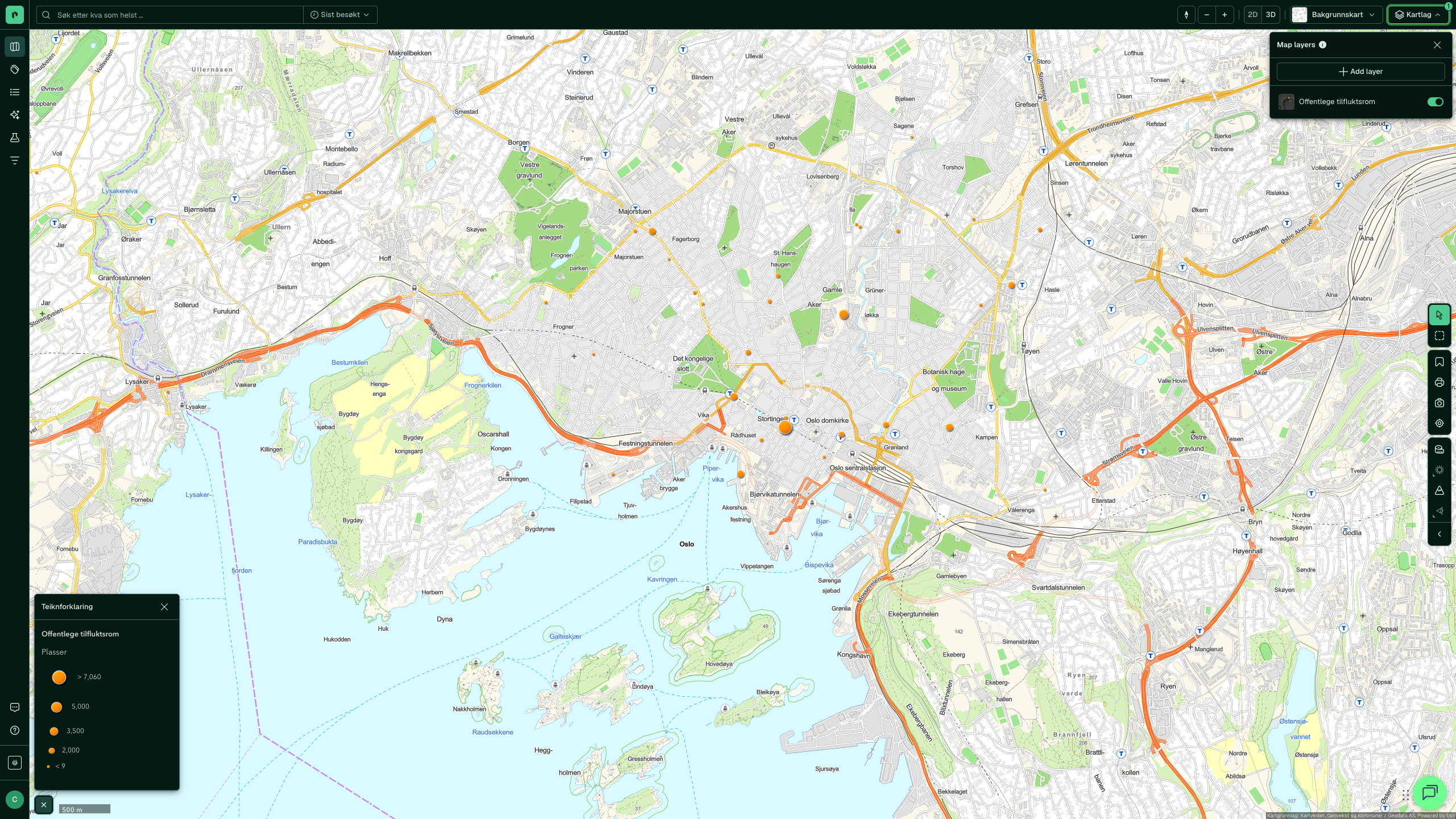The height and width of the screenshot is (819, 1456).
Task: Select the dashed rectangle selection tool
Action: pos(1440,336)
